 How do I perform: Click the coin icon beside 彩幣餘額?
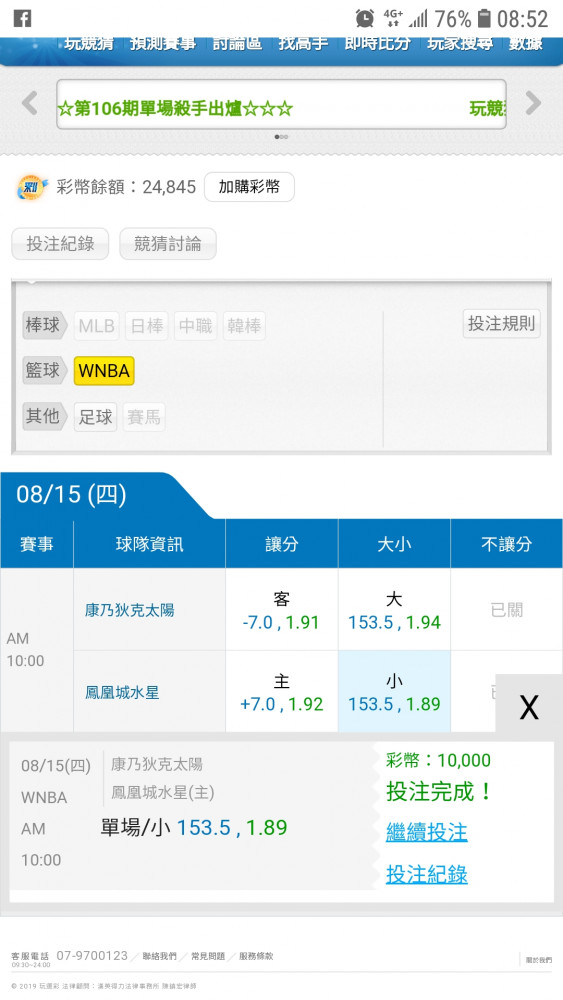pos(32,188)
